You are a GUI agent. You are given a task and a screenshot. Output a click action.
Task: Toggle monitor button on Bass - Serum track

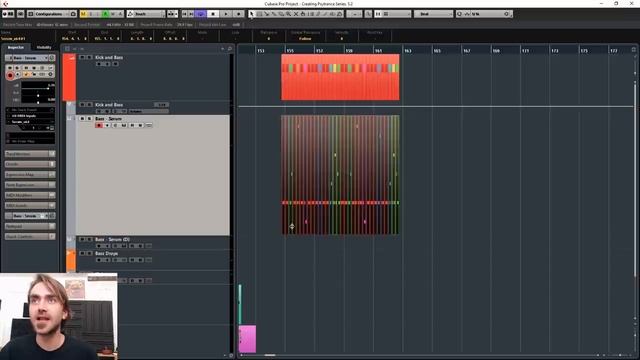(x=107, y=125)
